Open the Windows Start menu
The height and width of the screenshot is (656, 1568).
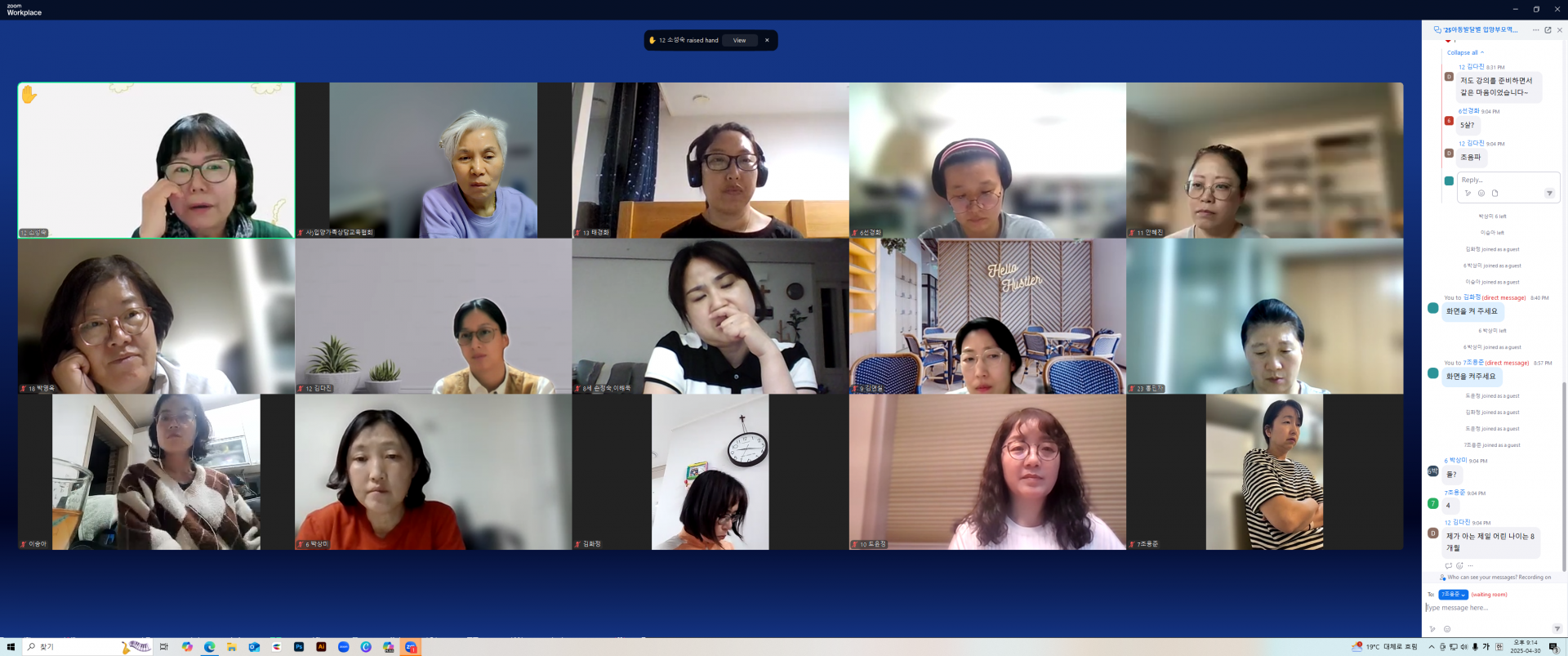pyautogui.click(x=11, y=647)
